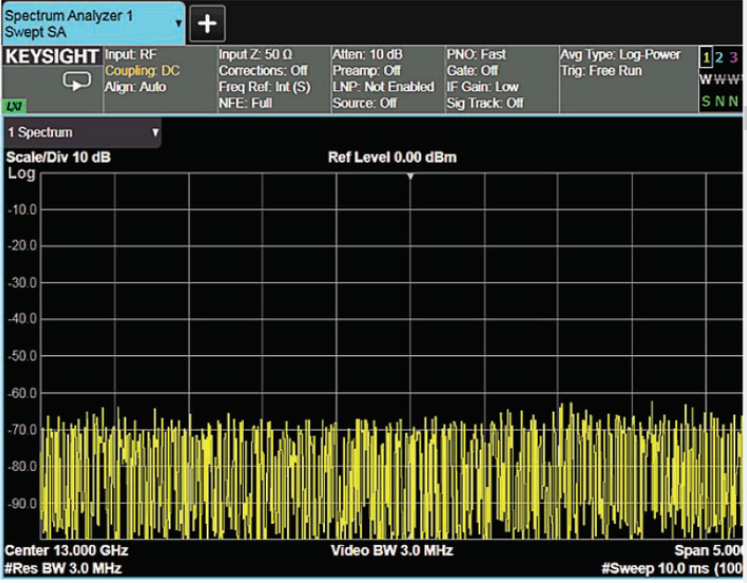Open the Input Z and corrections panel
747x583 pixels.
click(x=270, y=78)
